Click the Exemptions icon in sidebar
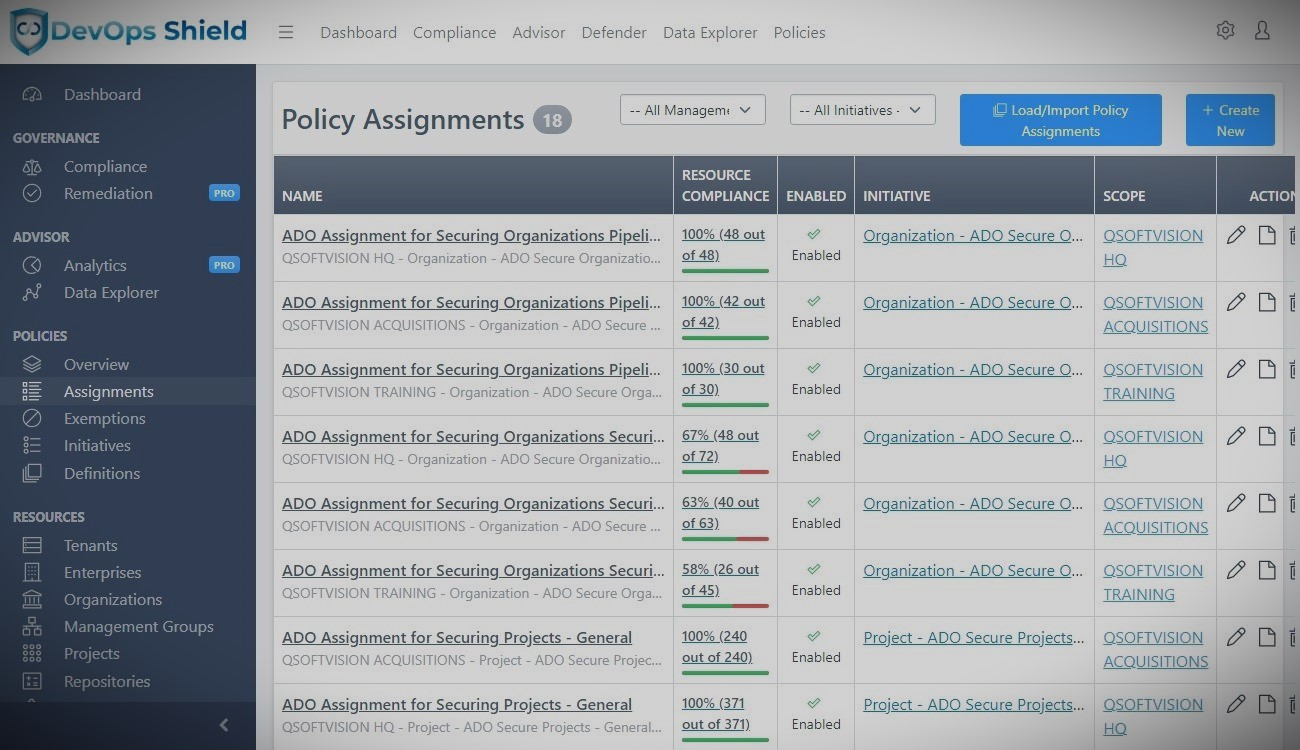This screenshot has height=750, width=1300. [x=32, y=419]
